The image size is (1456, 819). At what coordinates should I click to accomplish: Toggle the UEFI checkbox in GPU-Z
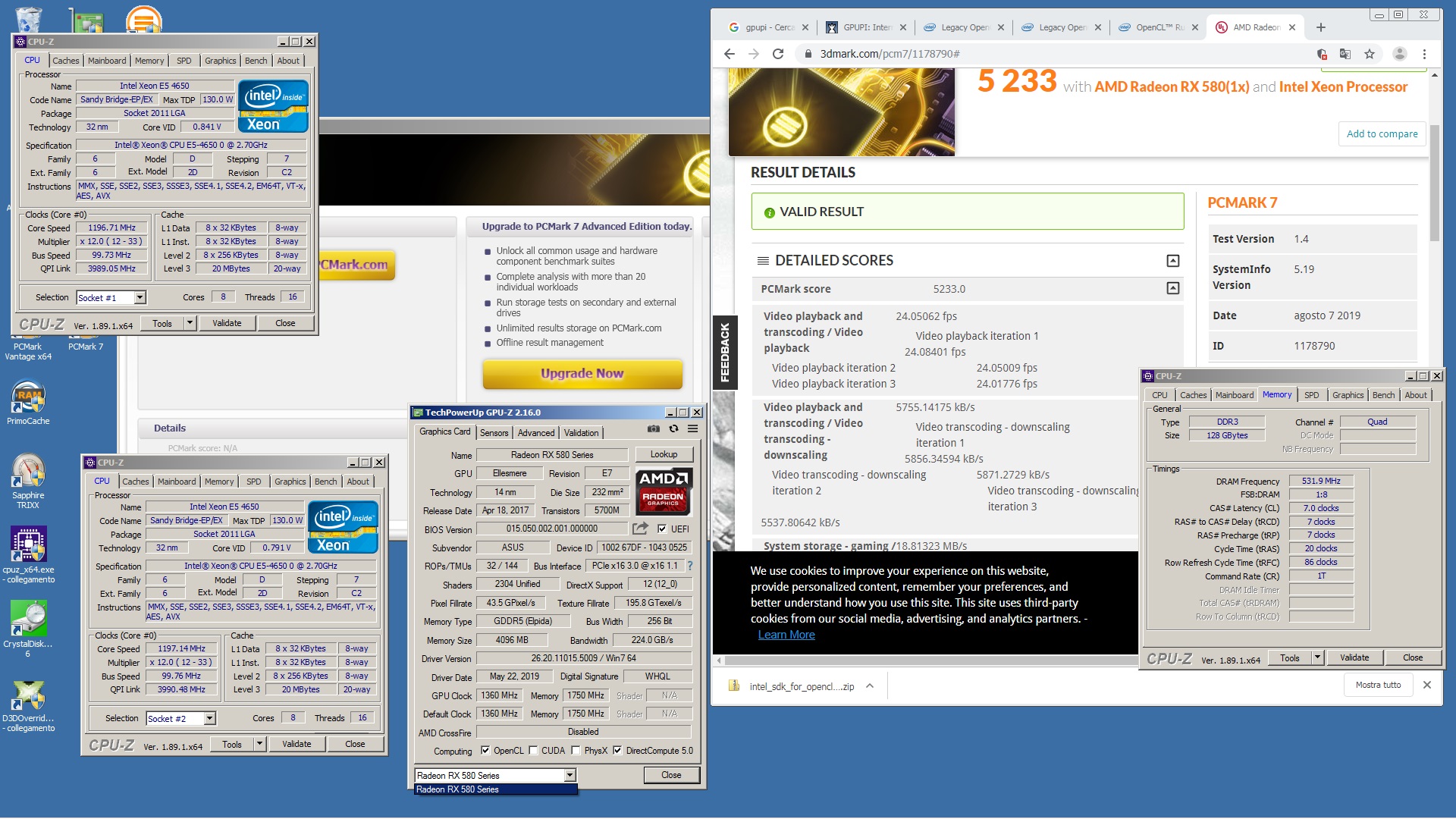(662, 529)
